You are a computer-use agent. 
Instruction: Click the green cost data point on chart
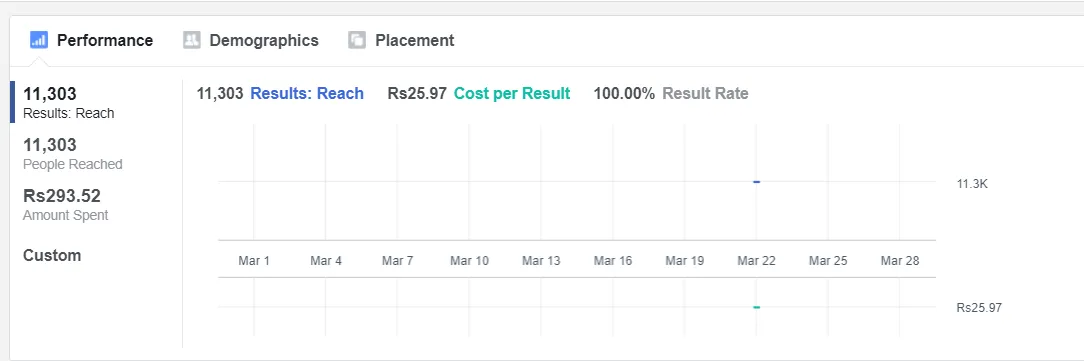pos(756,307)
